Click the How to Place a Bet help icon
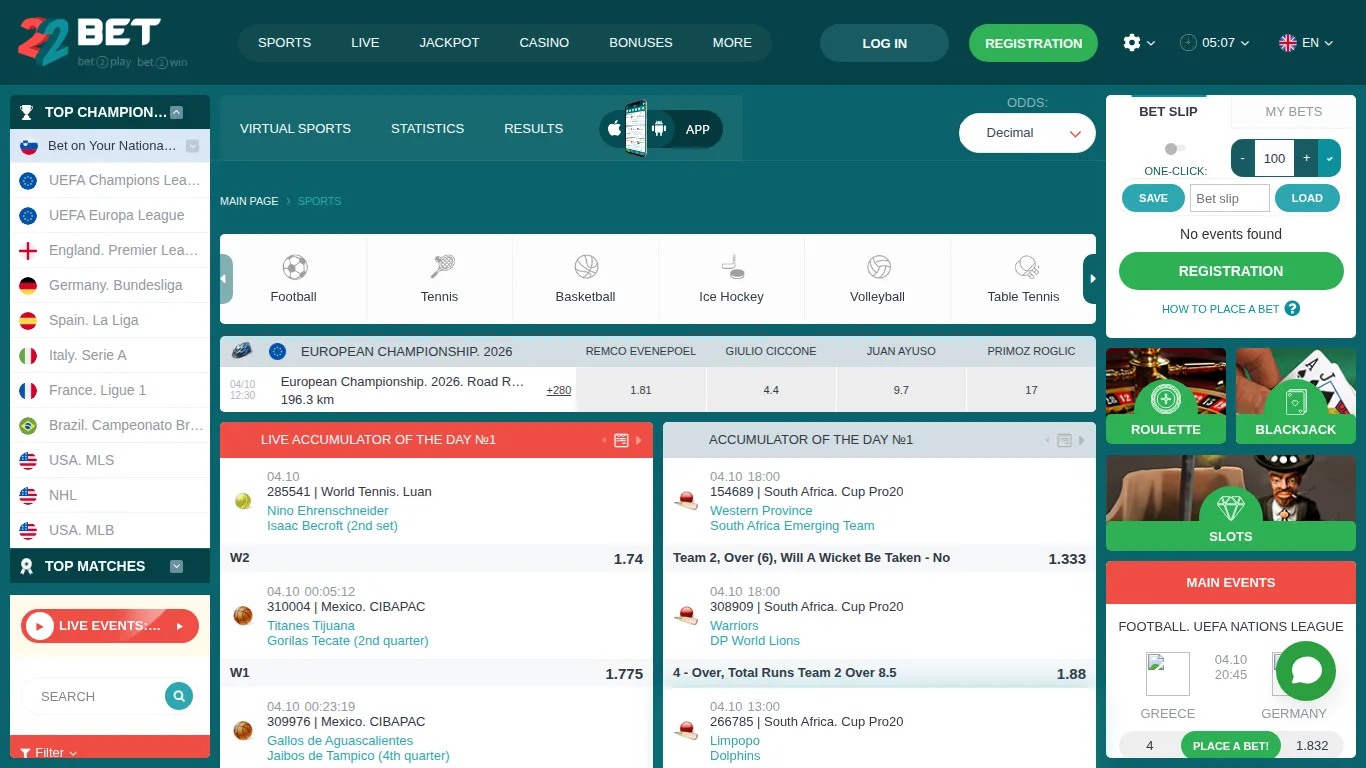 1292,309
